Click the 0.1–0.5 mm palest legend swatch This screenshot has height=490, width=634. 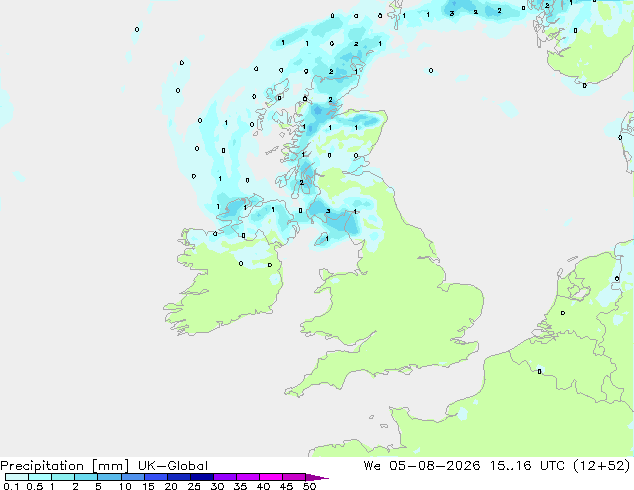coord(17,477)
